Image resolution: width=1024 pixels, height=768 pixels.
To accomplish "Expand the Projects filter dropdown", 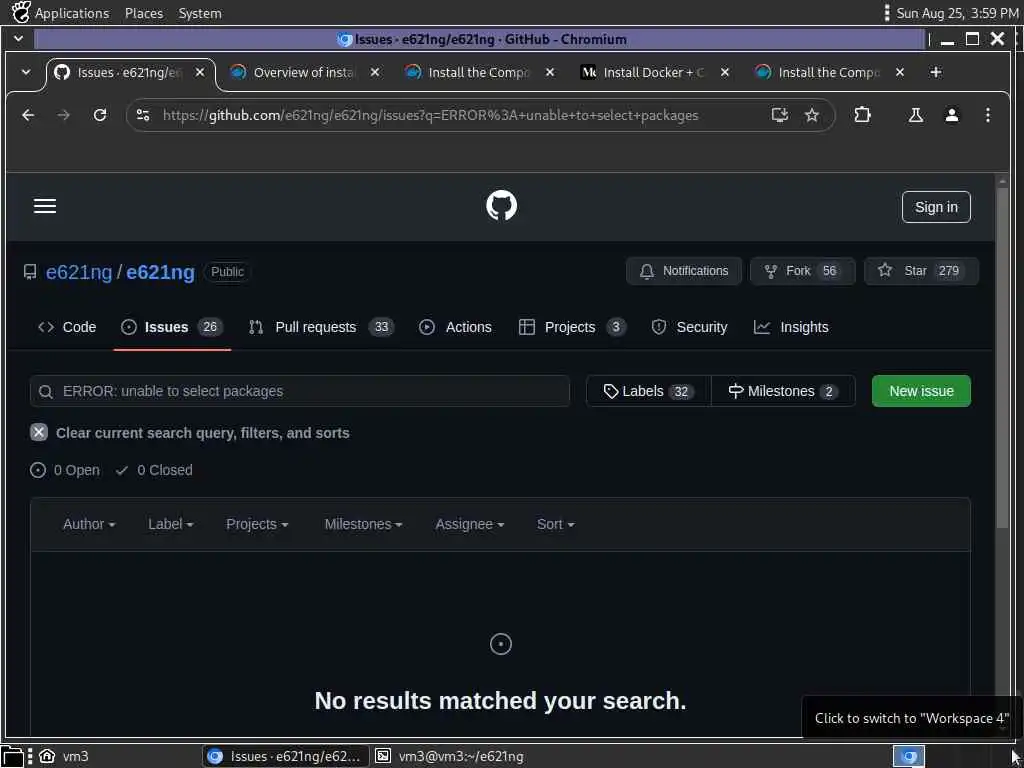I will pyautogui.click(x=257, y=524).
